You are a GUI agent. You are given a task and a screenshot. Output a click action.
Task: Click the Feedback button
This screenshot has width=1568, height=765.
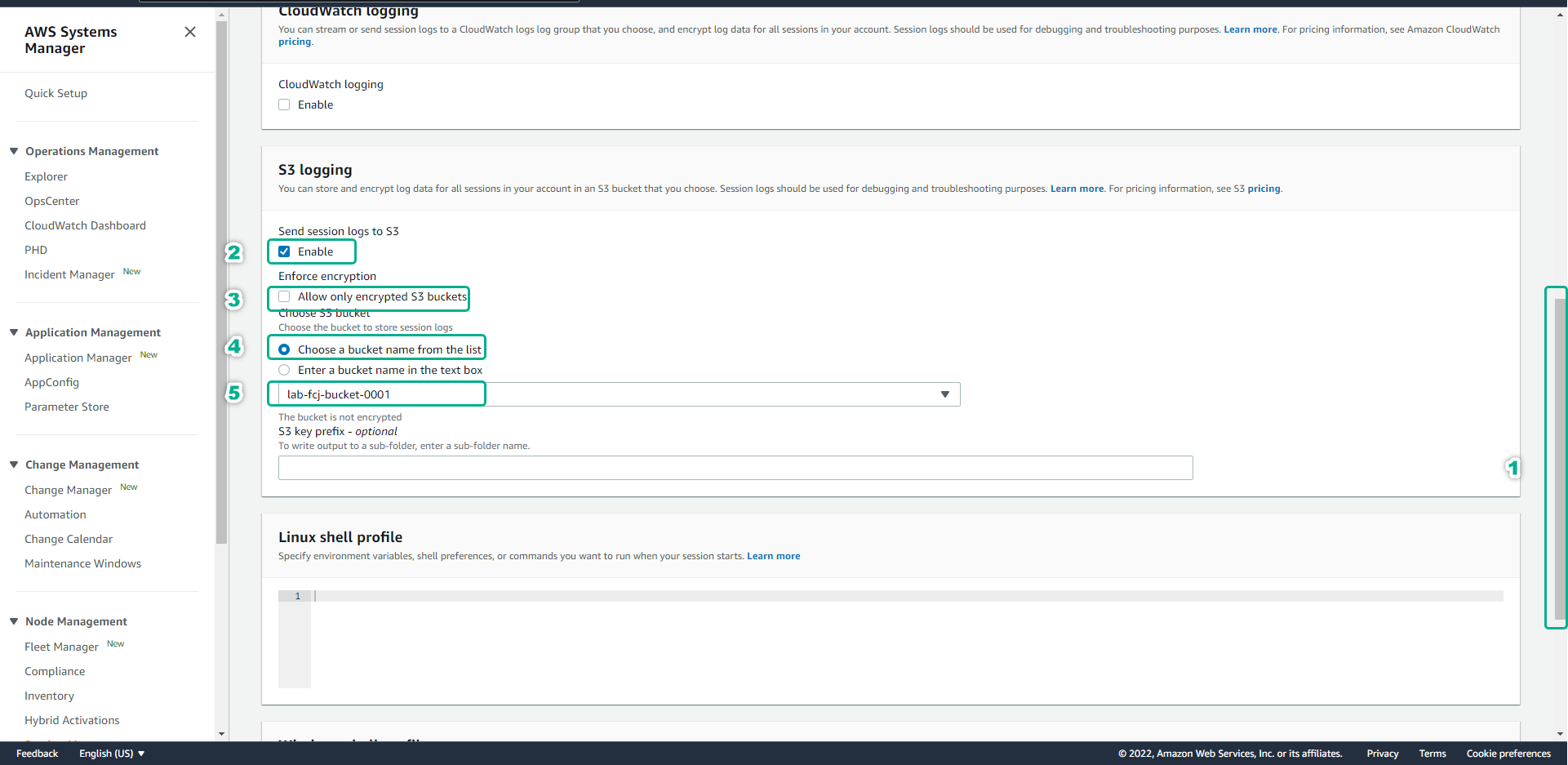tap(37, 753)
